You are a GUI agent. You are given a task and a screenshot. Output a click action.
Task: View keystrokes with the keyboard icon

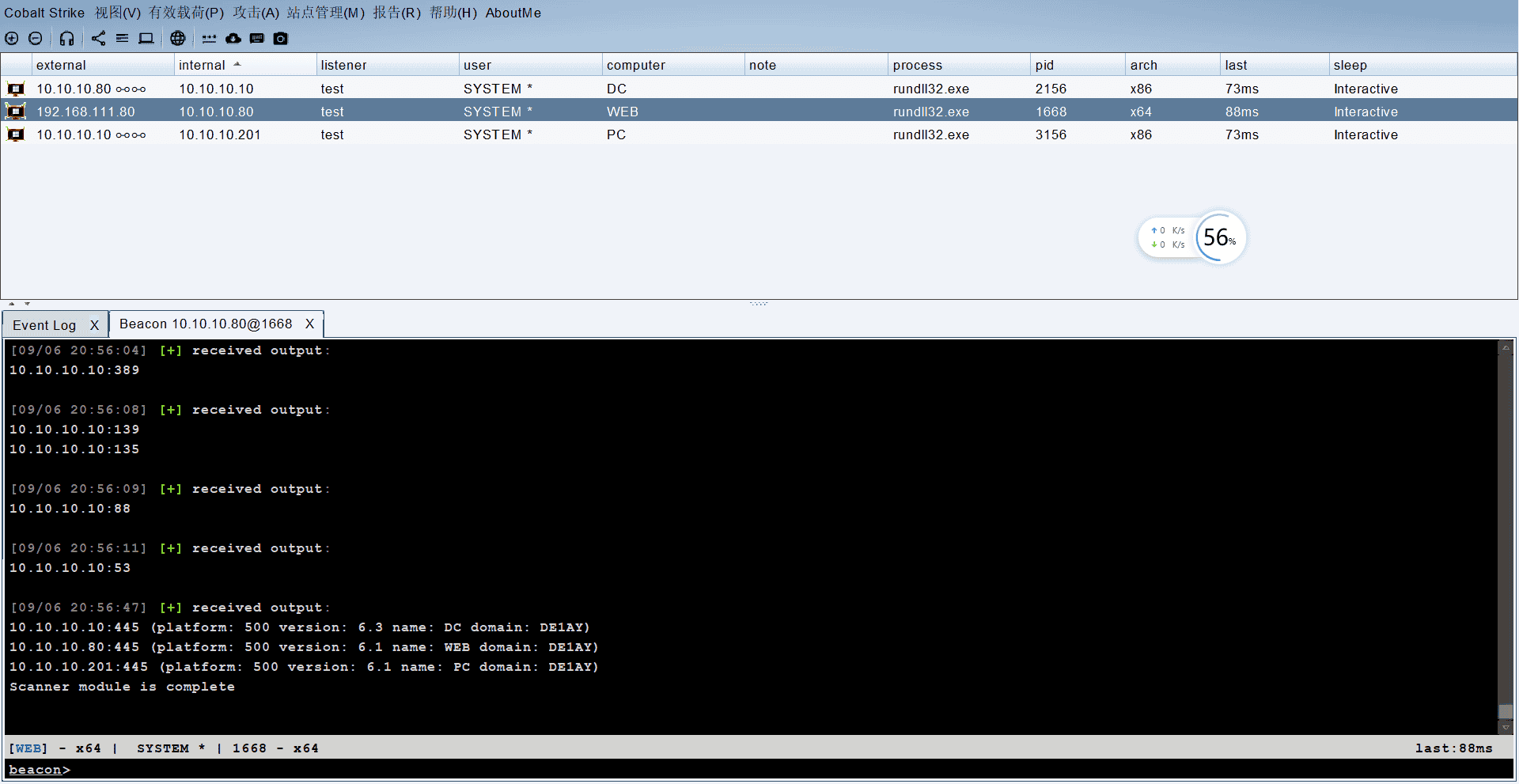pyautogui.click(x=257, y=38)
